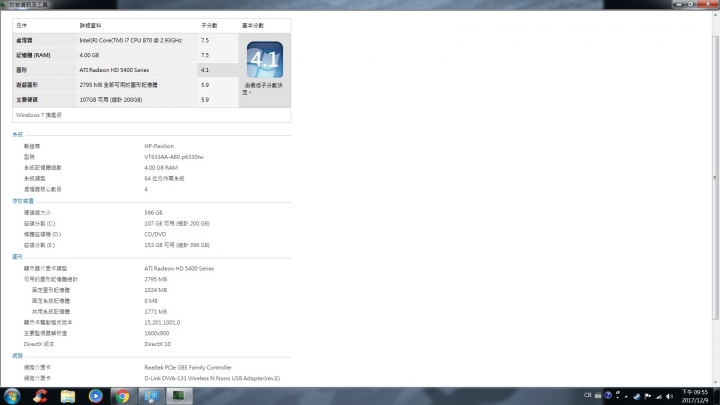This screenshot has width=720, height=405.
Task: Click the Windows 7 edition text line
Action: [x=39, y=115]
